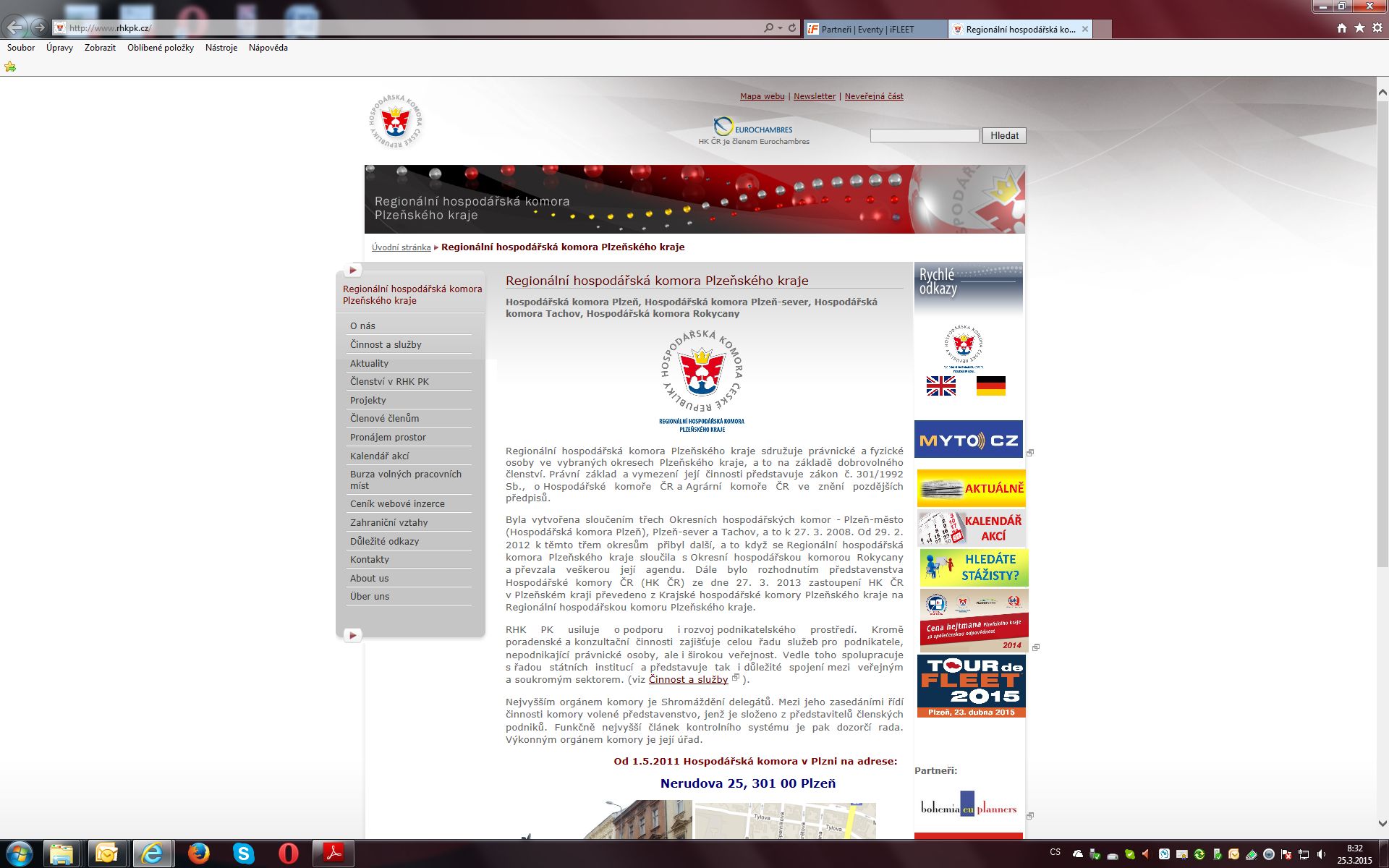Refresh the page with the reload icon
The width and height of the screenshot is (1389, 868).
(x=792, y=28)
